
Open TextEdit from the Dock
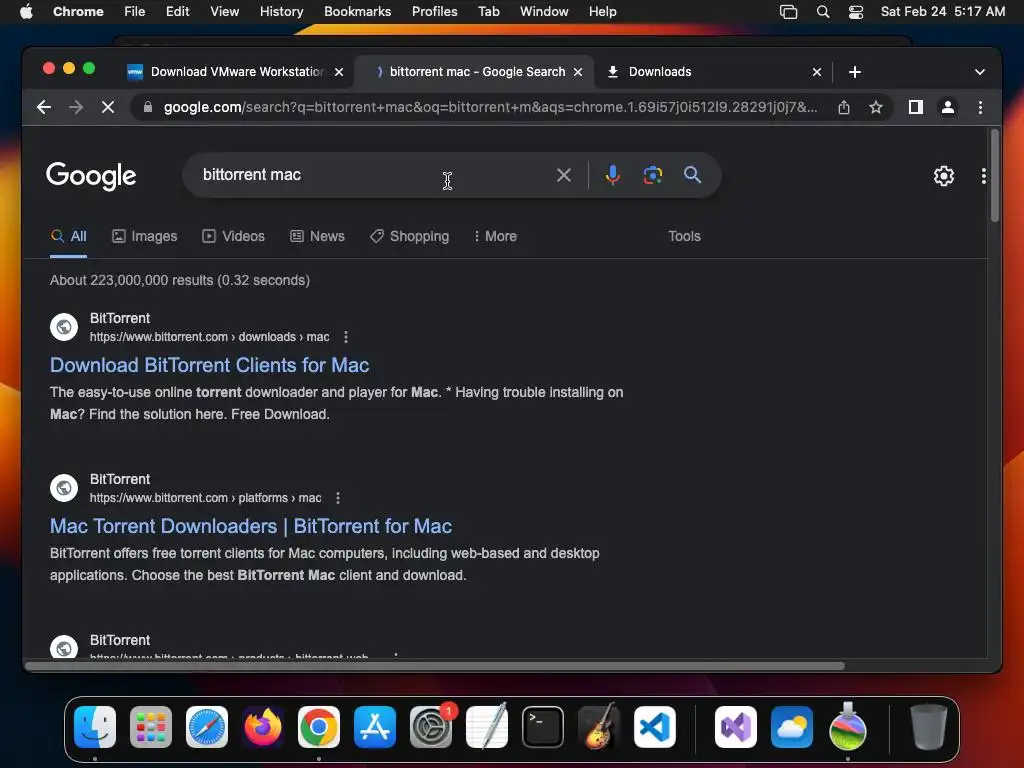point(487,727)
